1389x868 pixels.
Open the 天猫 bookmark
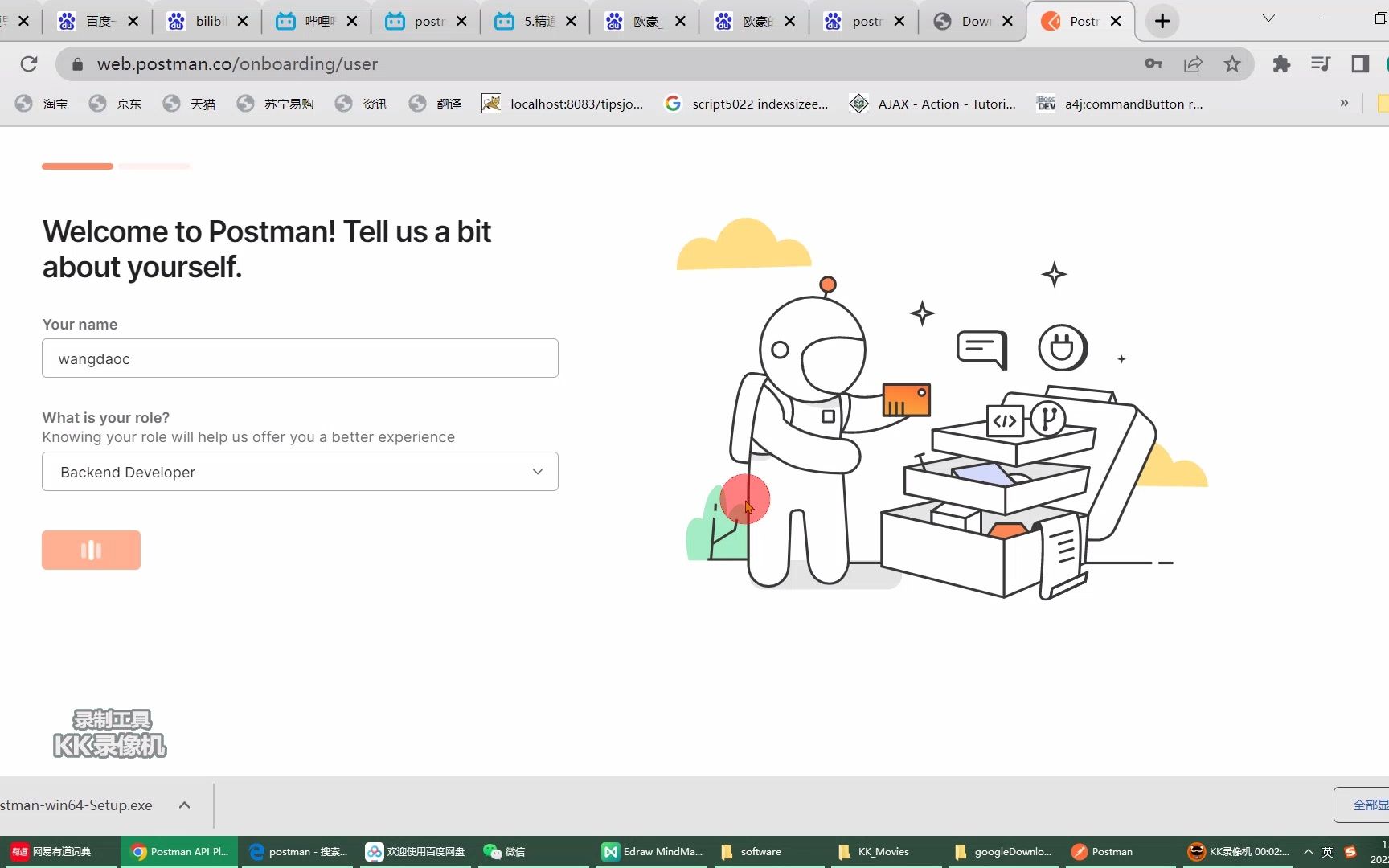pos(190,104)
